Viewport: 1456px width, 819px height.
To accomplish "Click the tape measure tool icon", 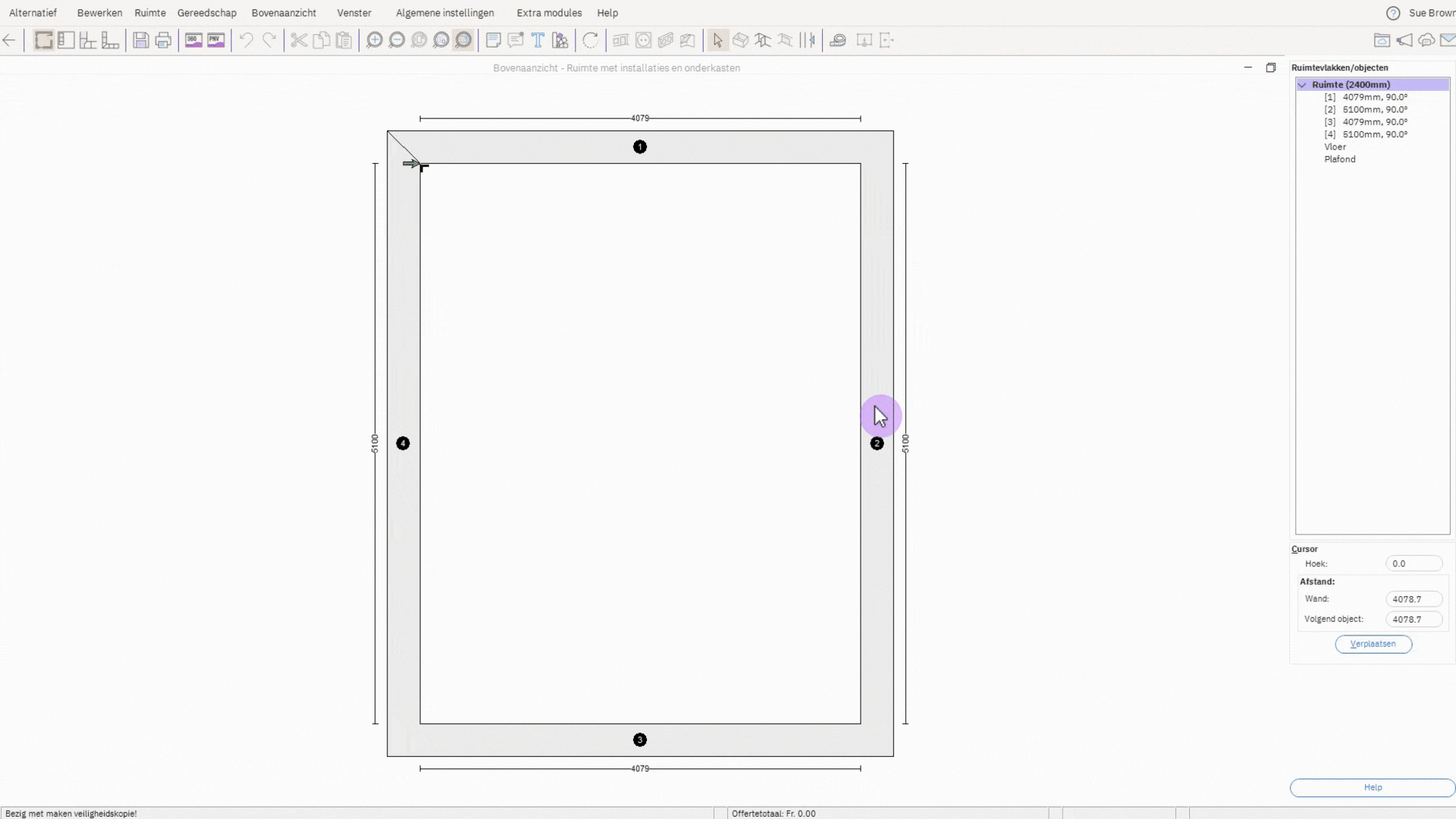I will tap(838, 40).
